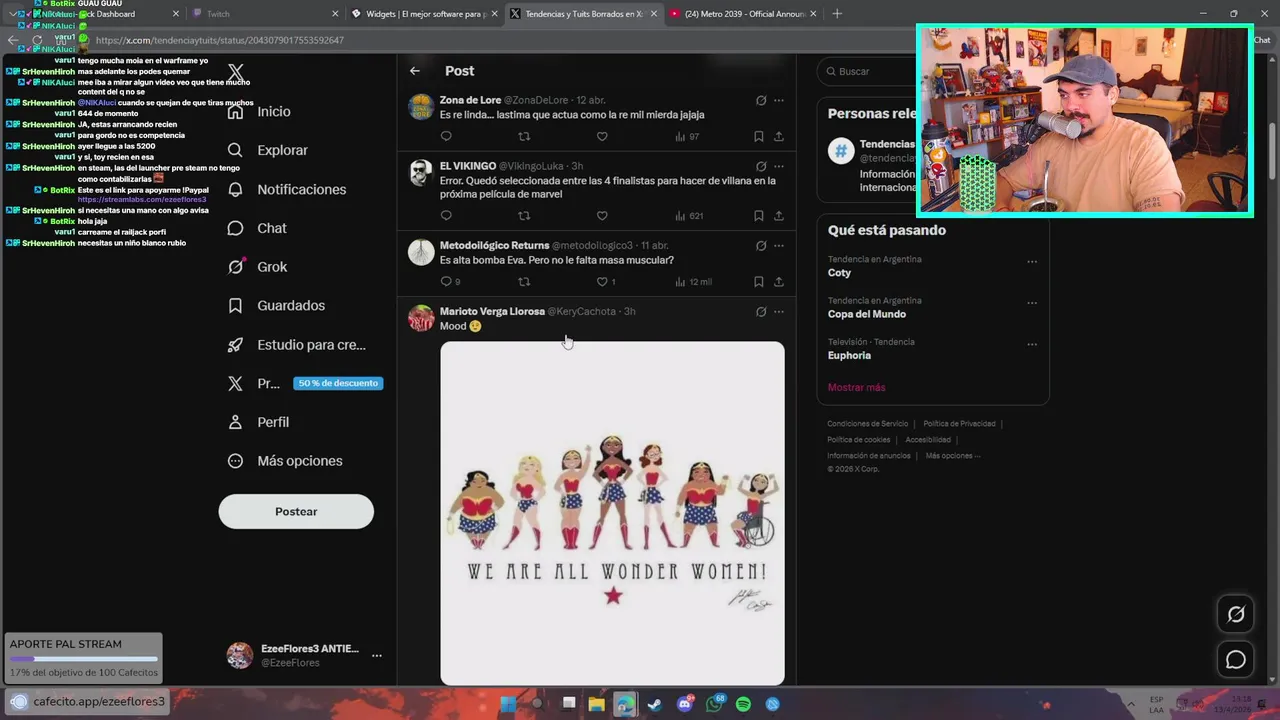Expand Más opciones in sidebar
This screenshot has width=1280, height=720.
click(285, 461)
